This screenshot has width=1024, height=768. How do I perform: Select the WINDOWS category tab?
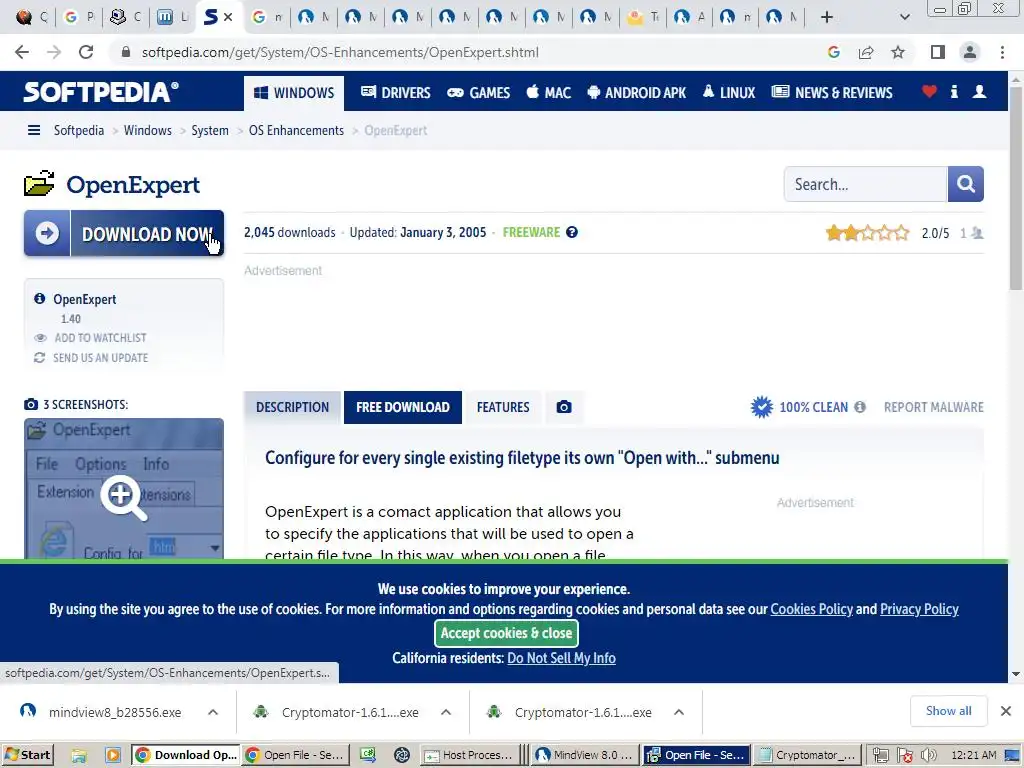coord(294,93)
